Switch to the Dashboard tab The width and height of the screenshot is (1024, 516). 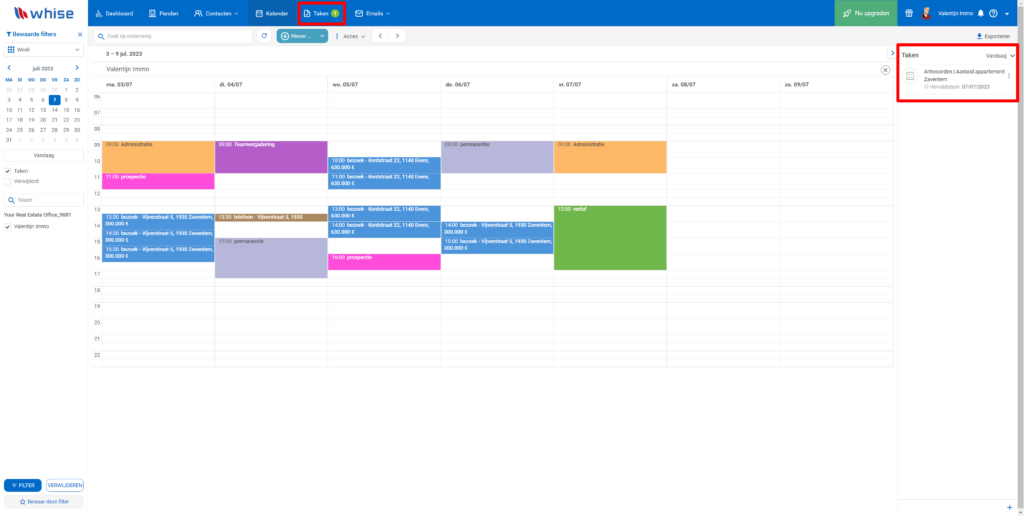click(x=113, y=13)
